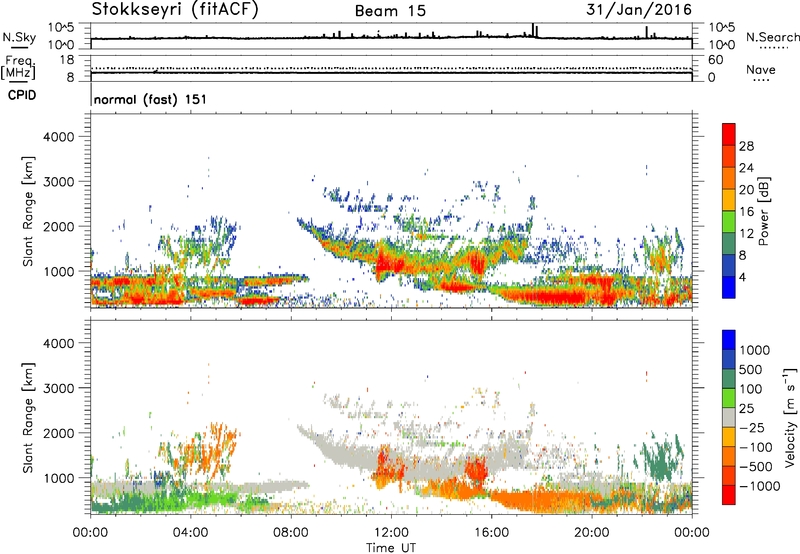Click the 16:00 time tick label

pyautogui.click(x=491, y=533)
